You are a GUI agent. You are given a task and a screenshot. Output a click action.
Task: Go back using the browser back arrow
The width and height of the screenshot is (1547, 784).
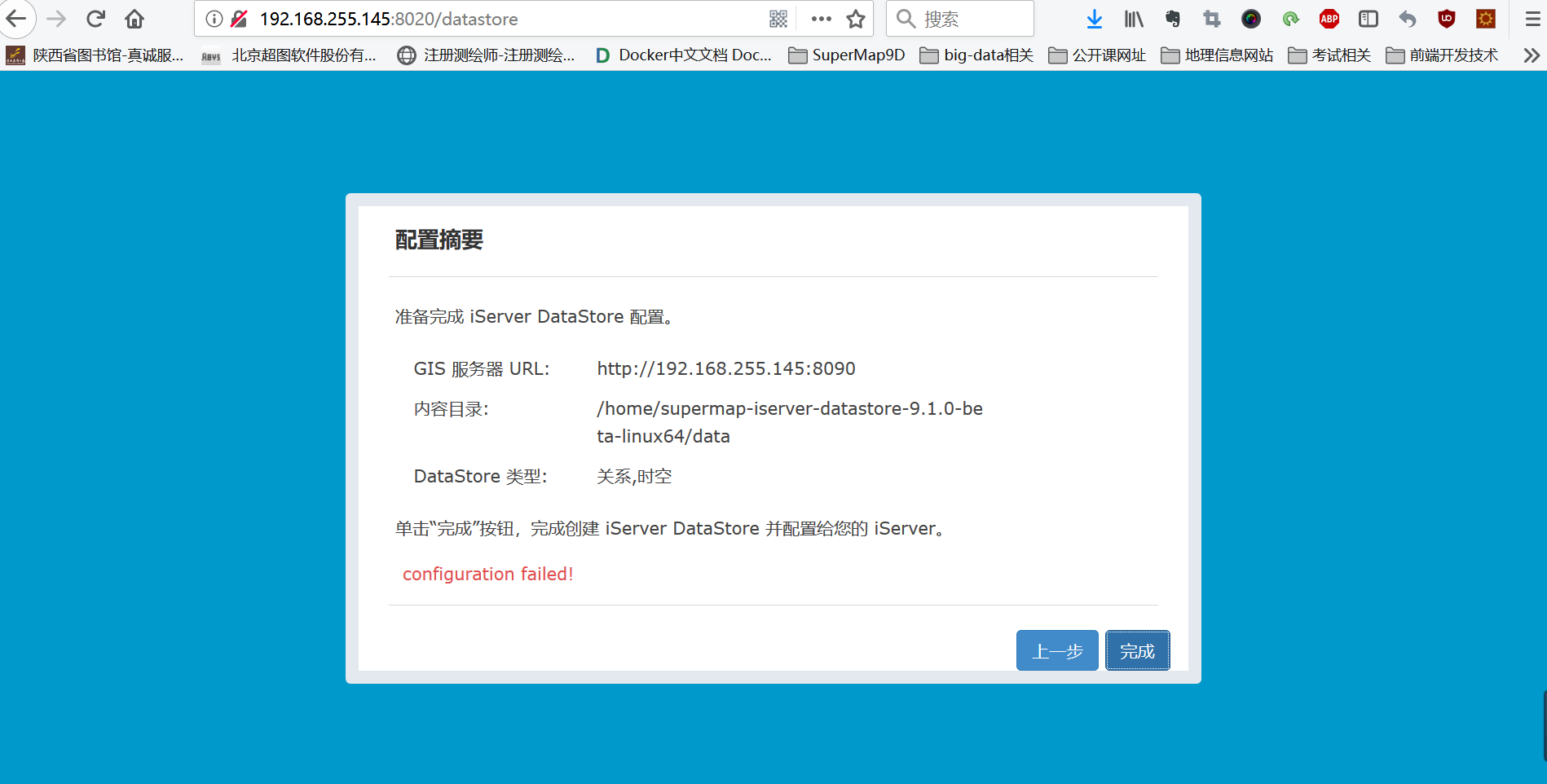pos(16,19)
